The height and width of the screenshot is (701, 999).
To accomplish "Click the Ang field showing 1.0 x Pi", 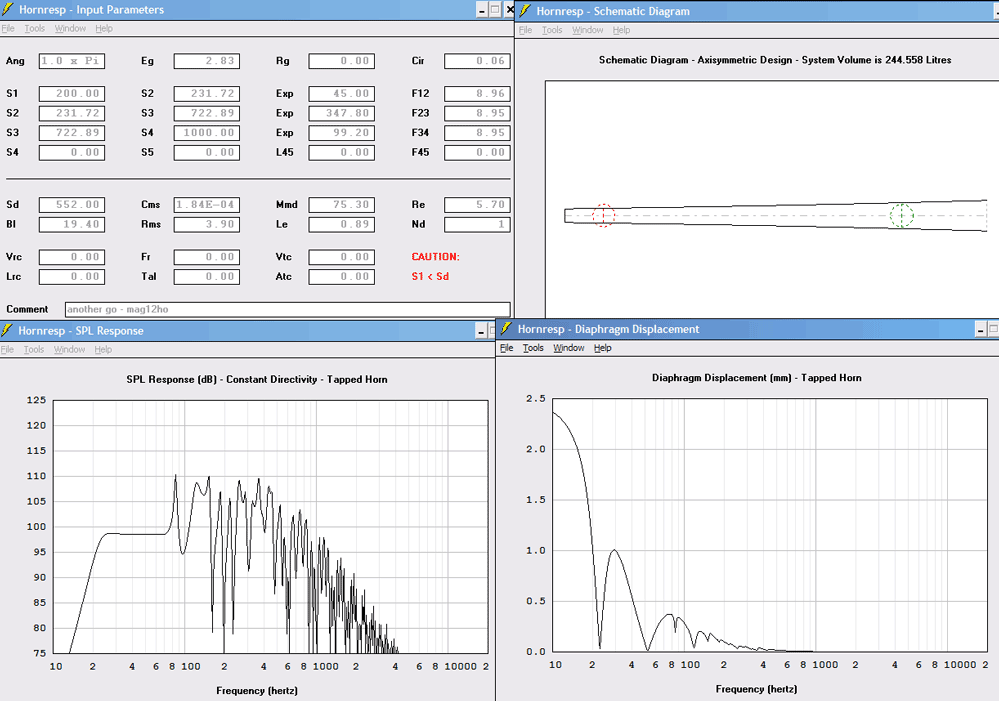I will tap(72, 61).
